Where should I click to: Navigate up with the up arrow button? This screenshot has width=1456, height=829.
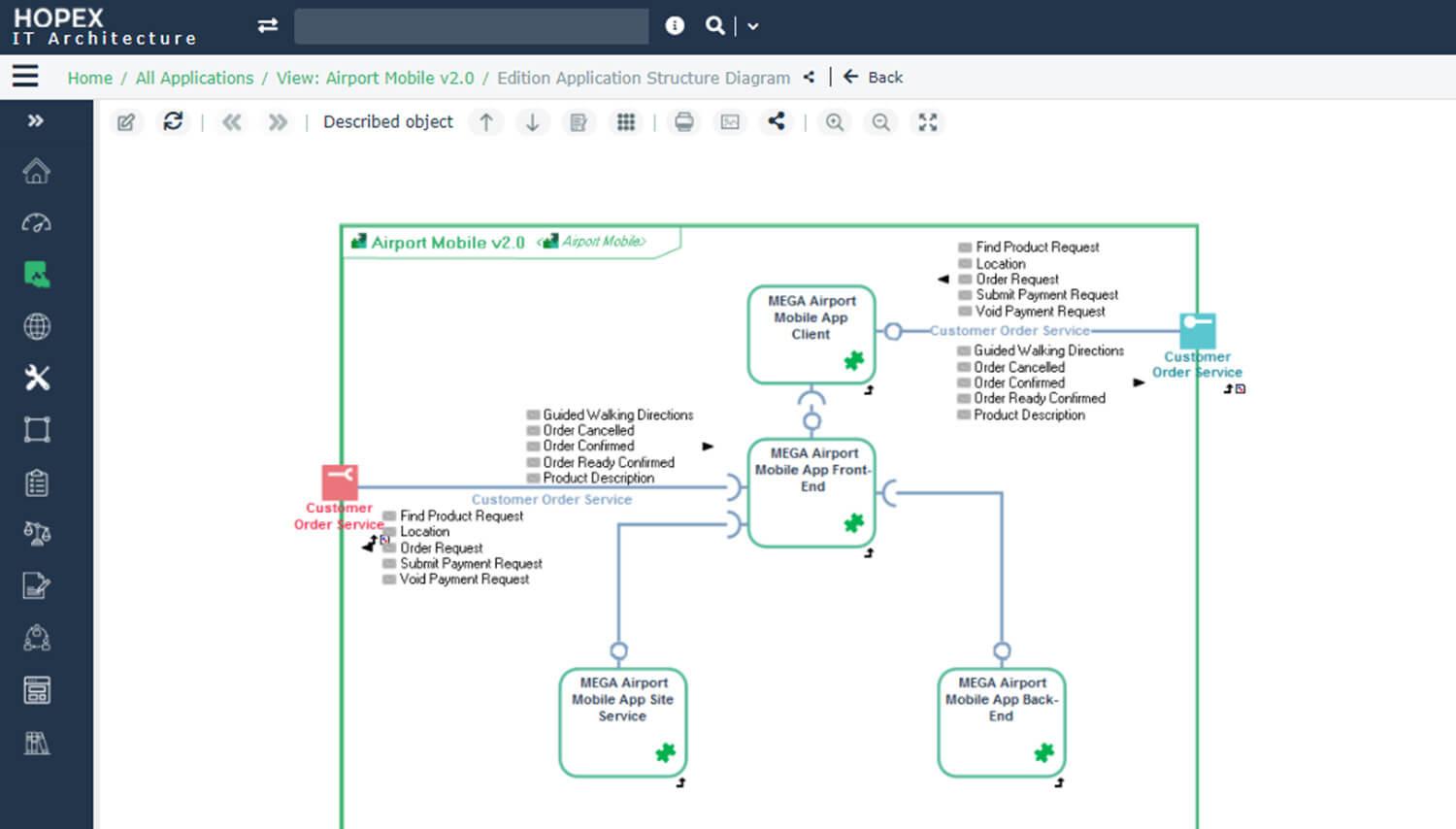(486, 122)
